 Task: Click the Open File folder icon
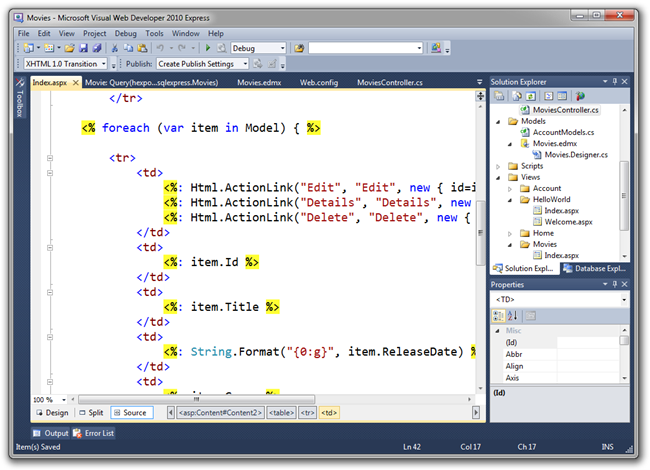pyautogui.click(x=69, y=48)
